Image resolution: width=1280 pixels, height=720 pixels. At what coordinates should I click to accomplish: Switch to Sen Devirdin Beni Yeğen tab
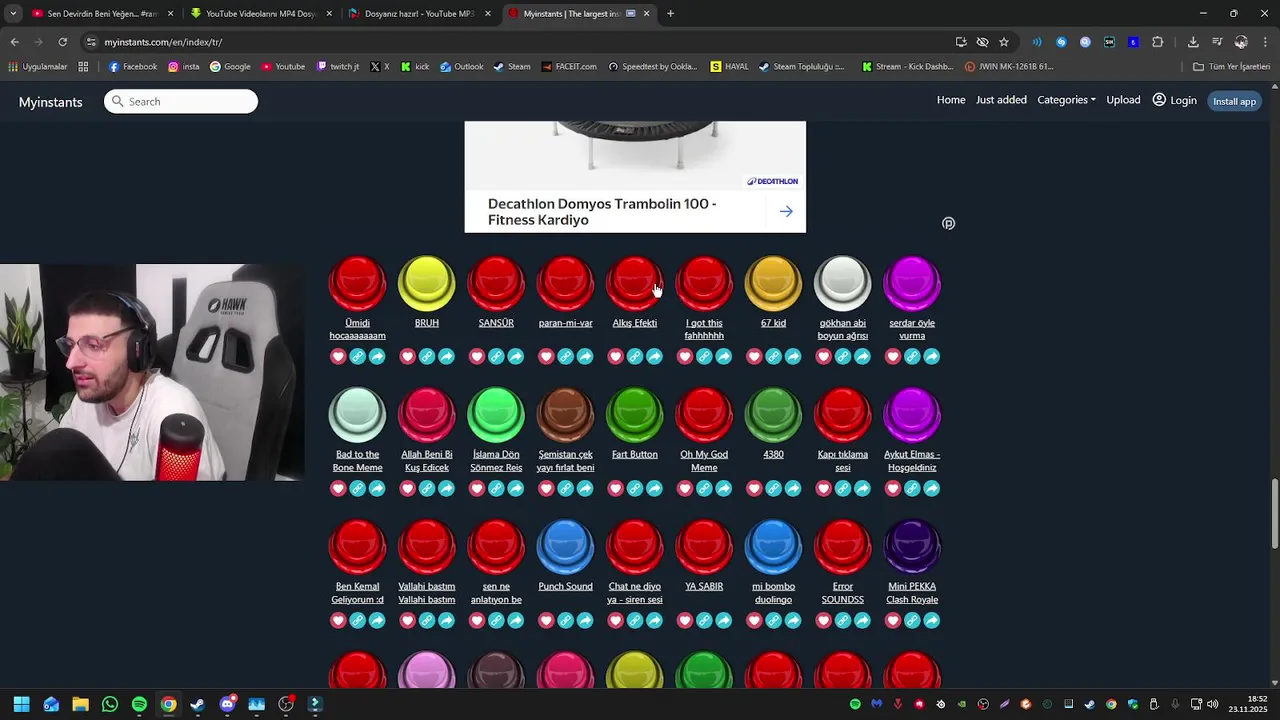100,13
